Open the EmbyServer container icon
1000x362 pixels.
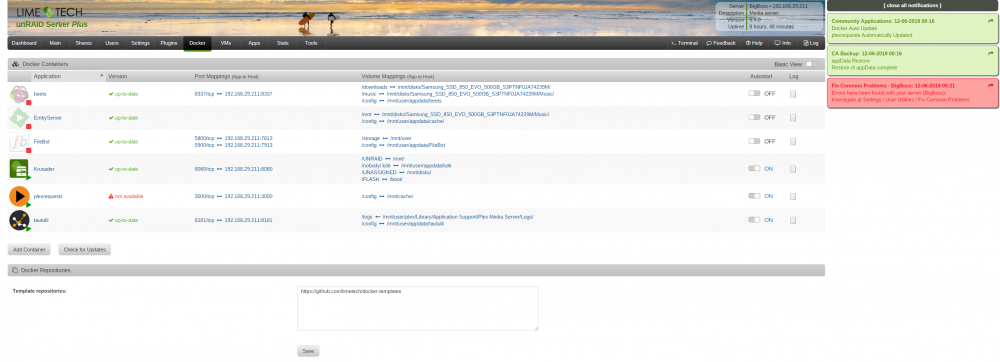click(19, 118)
